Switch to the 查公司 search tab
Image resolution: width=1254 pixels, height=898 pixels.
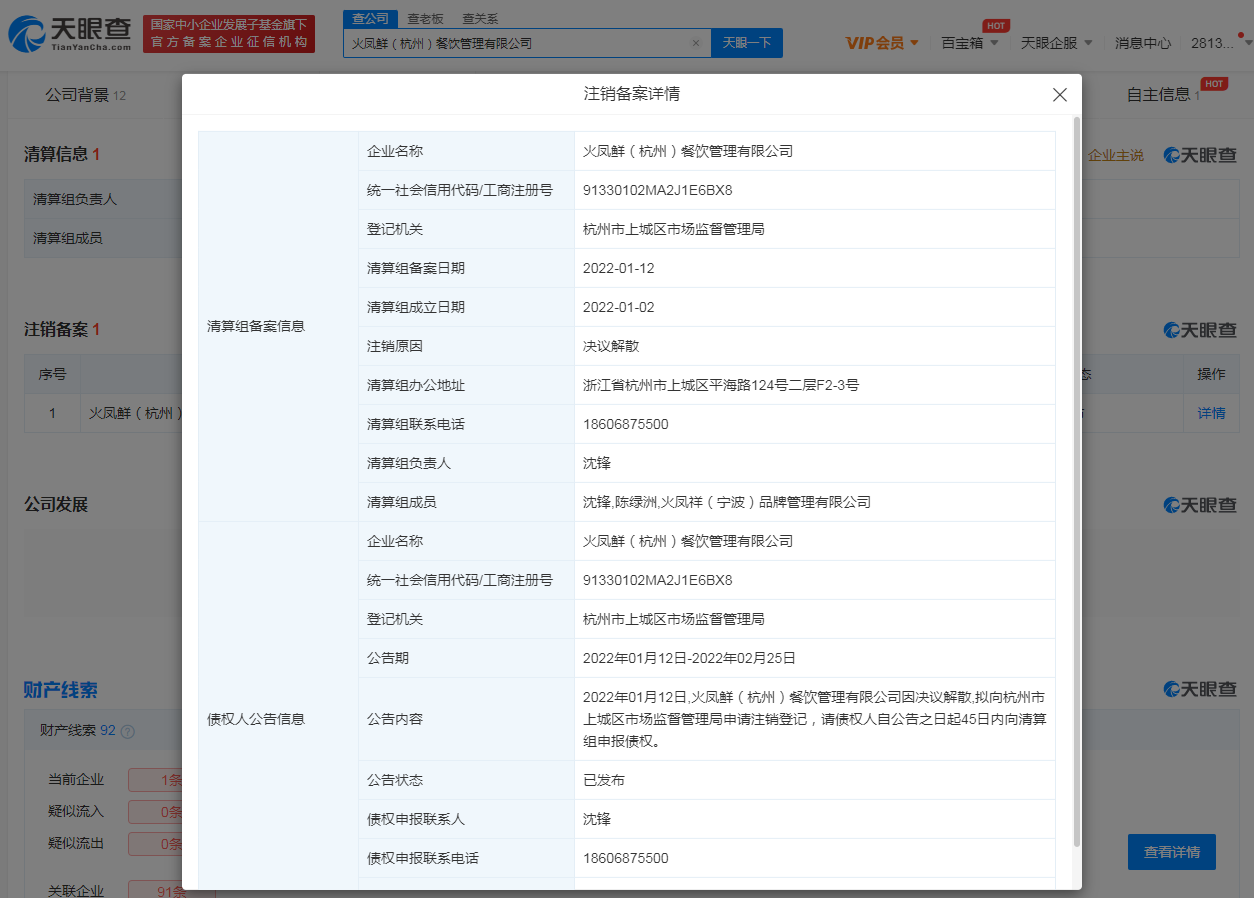coord(371,19)
